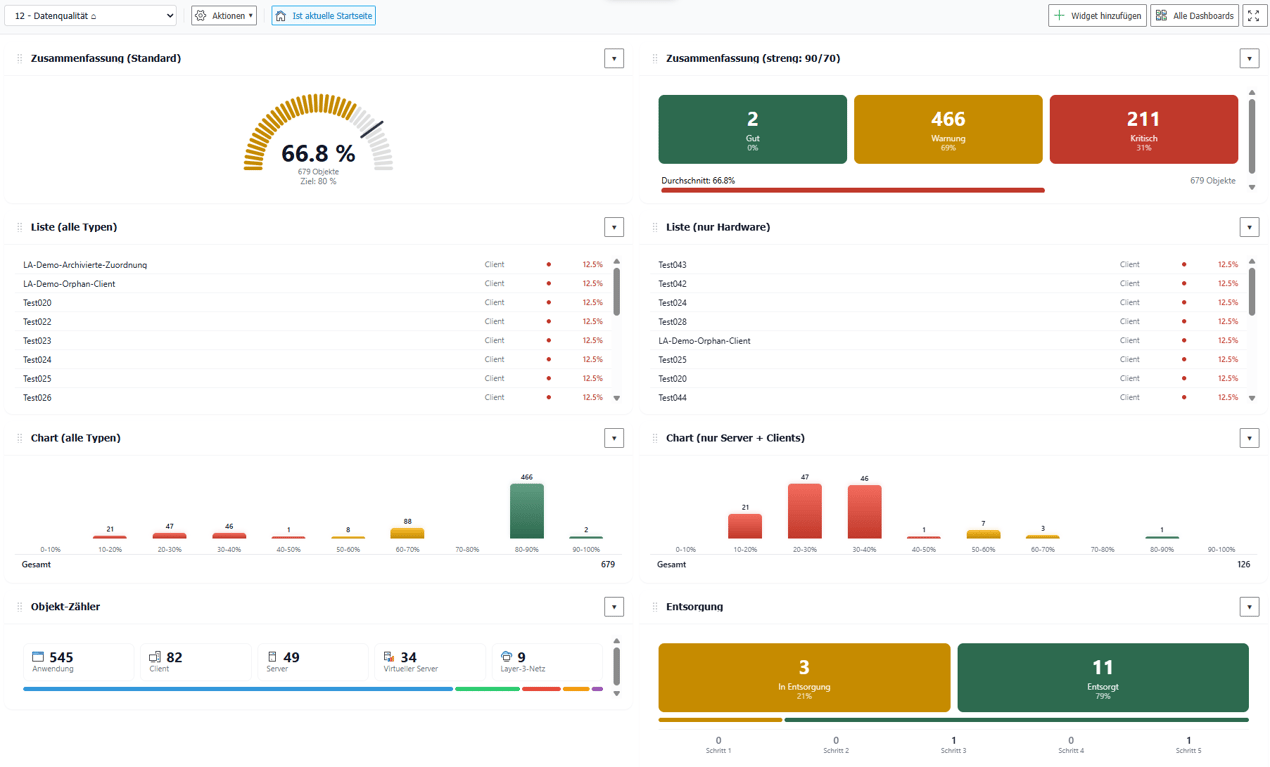
Task: Grab drag handle of Chart (nur Server + Clients)
Action: coord(655,438)
